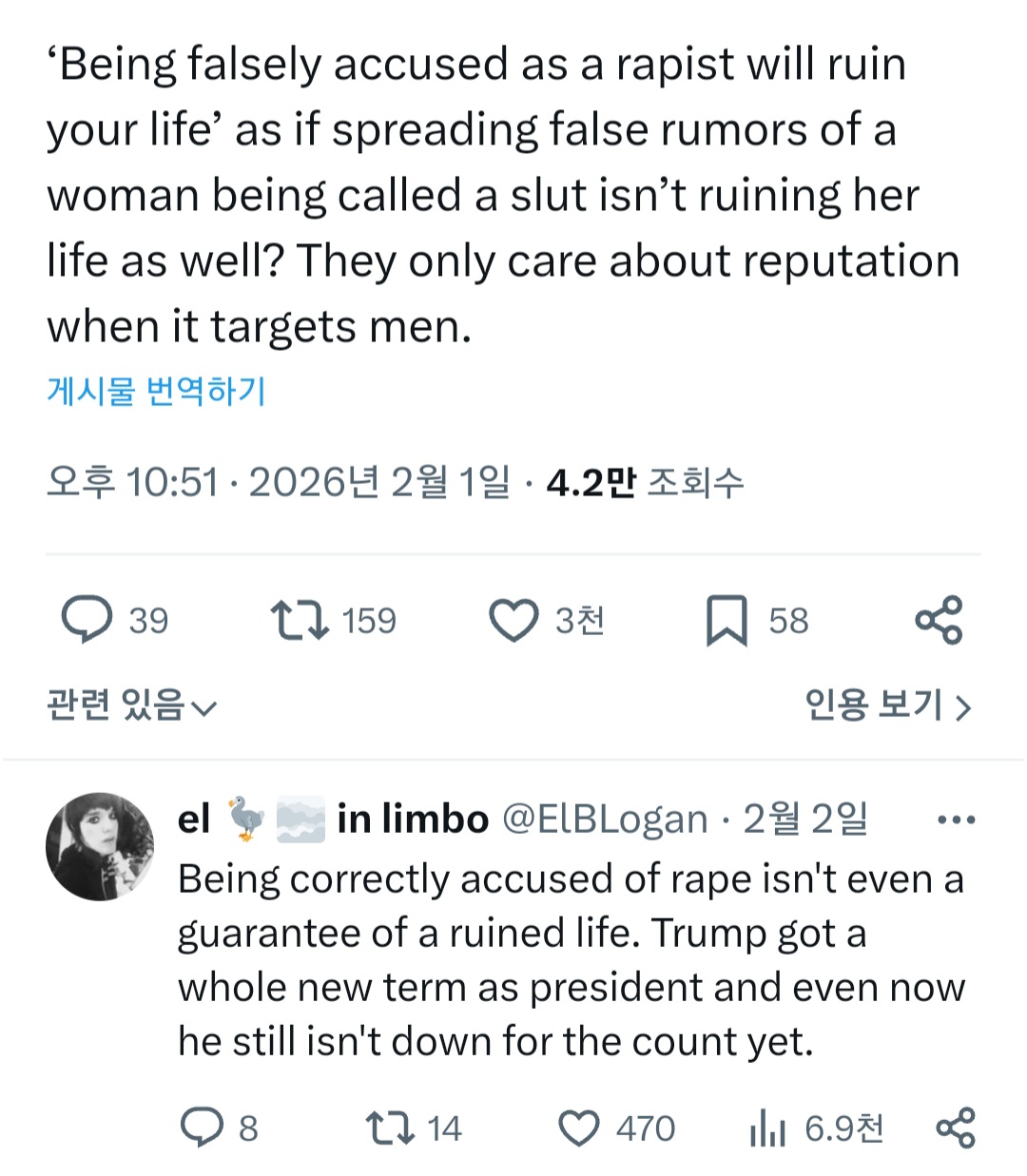This screenshot has height=1176, width=1027.
Task: Share the main post
Action: point(939,621)
